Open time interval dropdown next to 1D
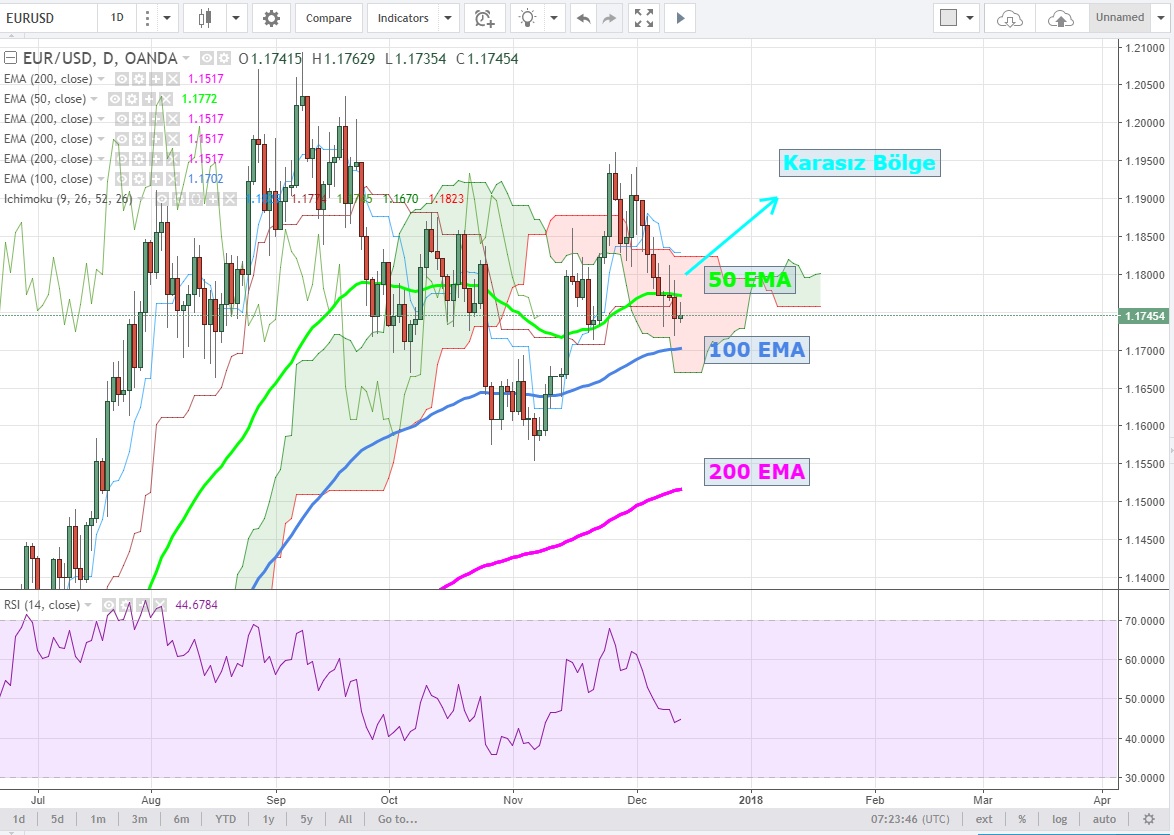This screenshot has height=835, width=1174. point(167,17)
